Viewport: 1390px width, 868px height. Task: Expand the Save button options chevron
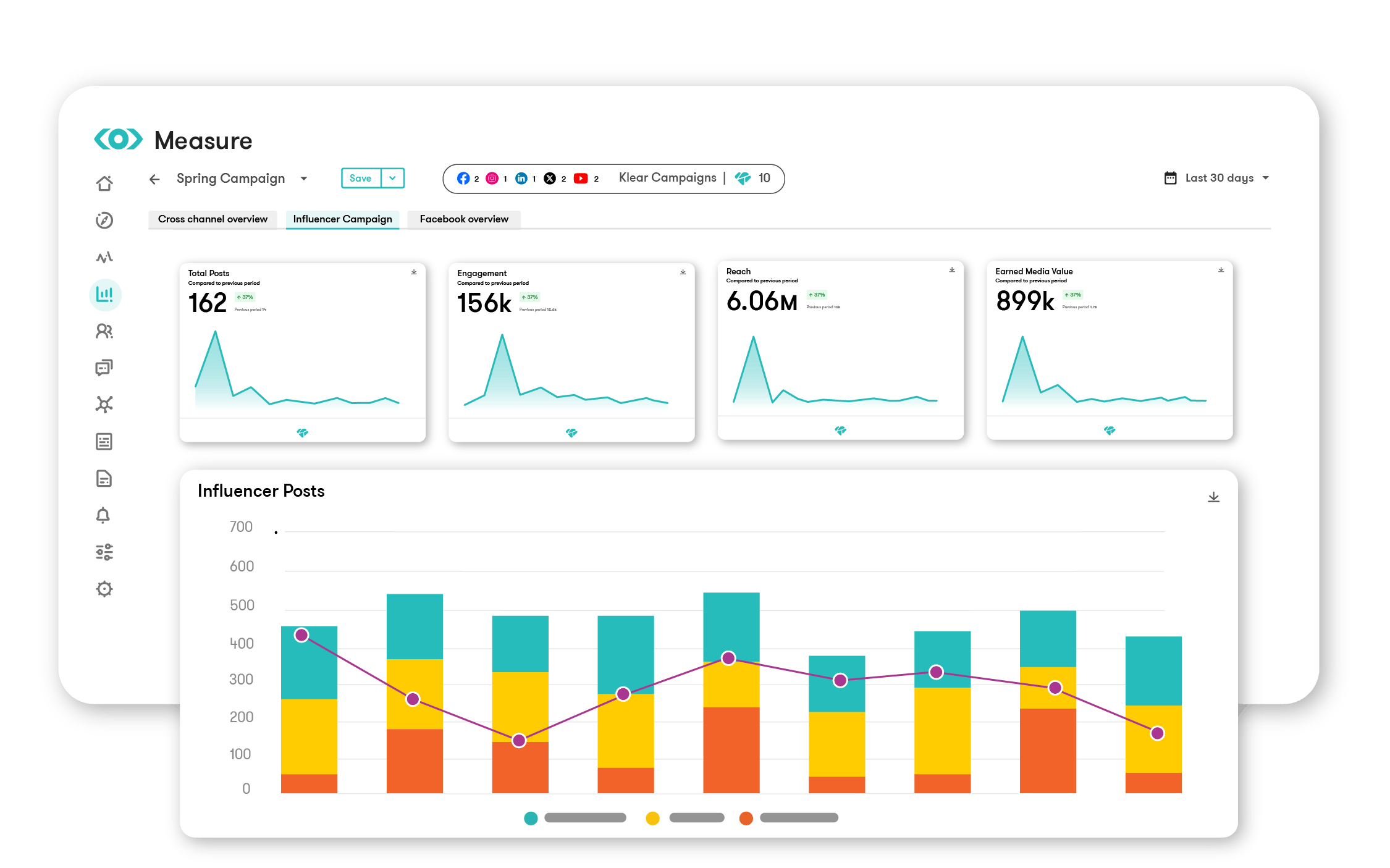click(x=392, y=178)
